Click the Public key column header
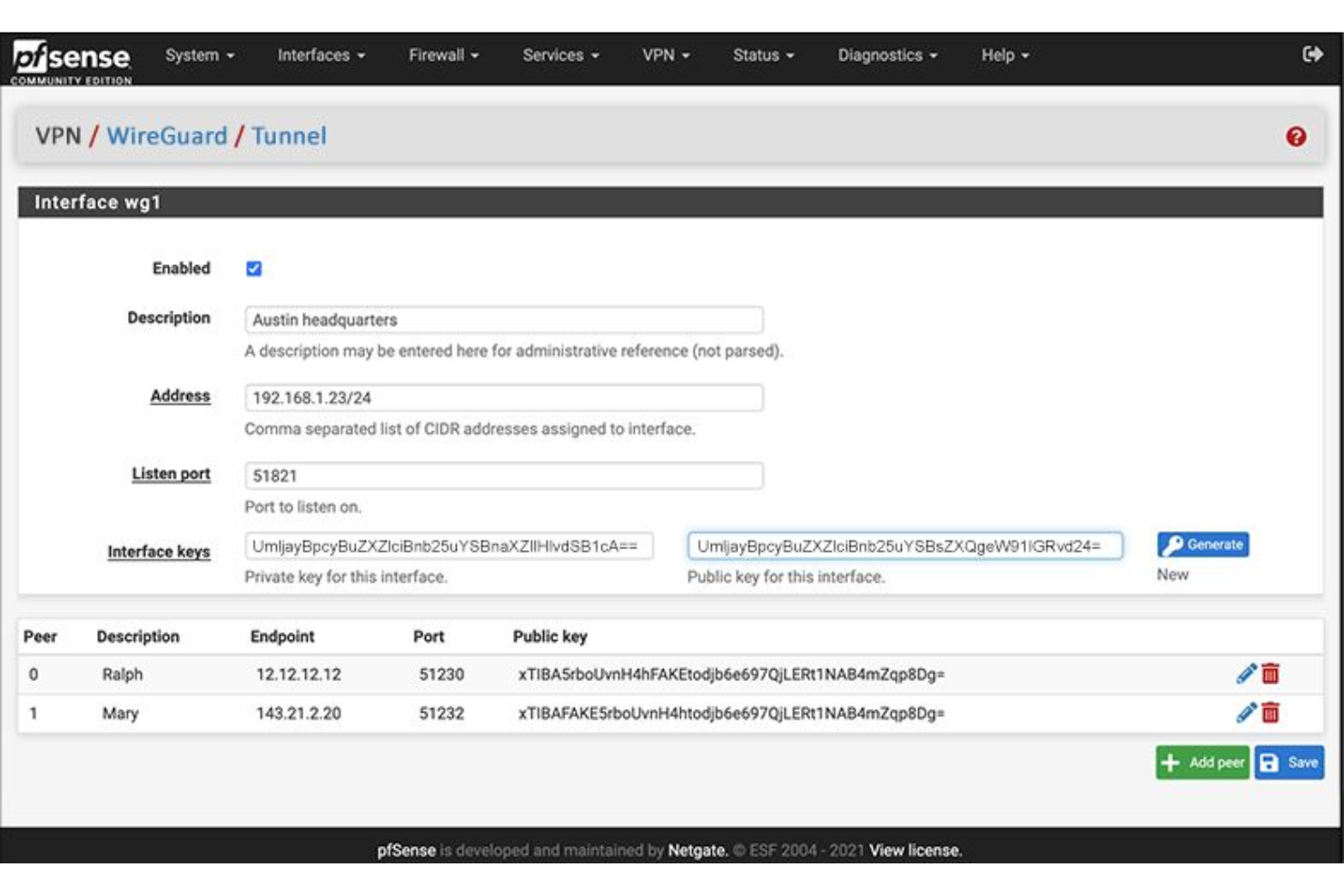The height and width of the screenshot is (896, 1344). (x=550, y=636)
